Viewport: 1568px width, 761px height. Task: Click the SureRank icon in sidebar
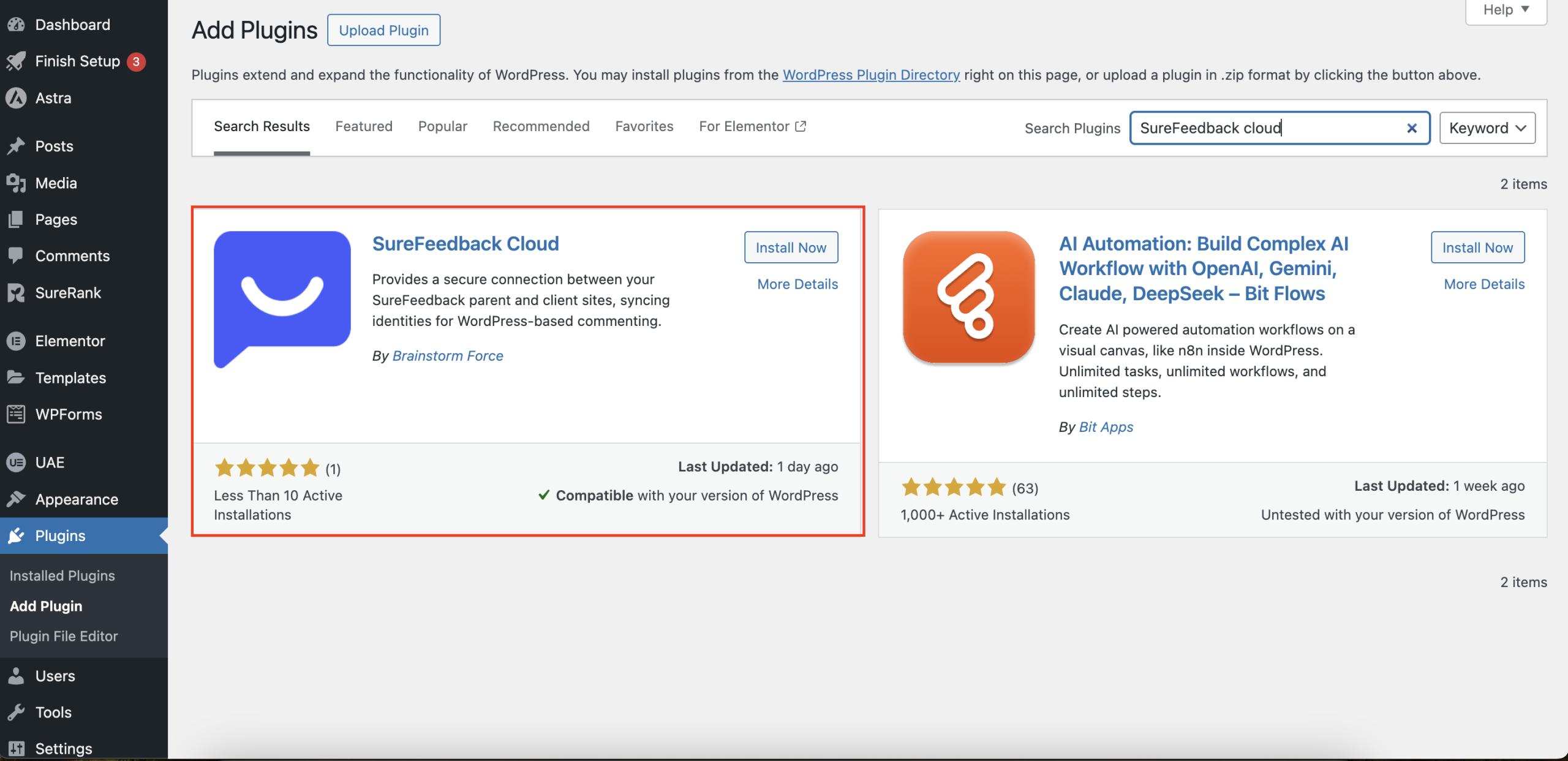coord(16,293)
